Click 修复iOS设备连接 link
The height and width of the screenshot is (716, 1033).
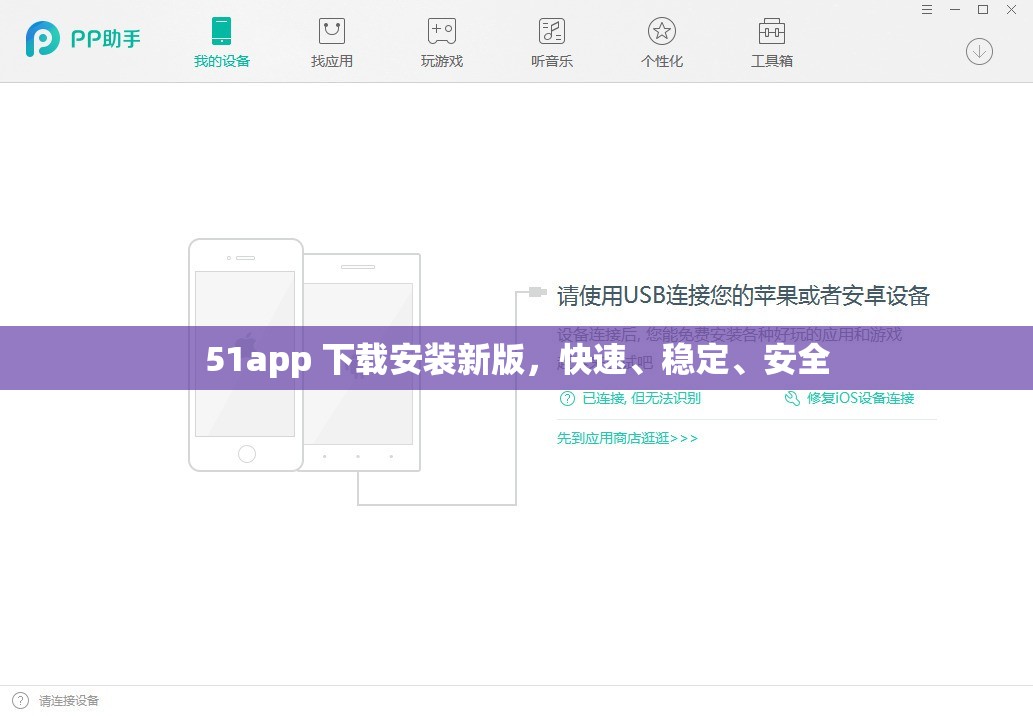pyautogui.click(x=860, y=398)
